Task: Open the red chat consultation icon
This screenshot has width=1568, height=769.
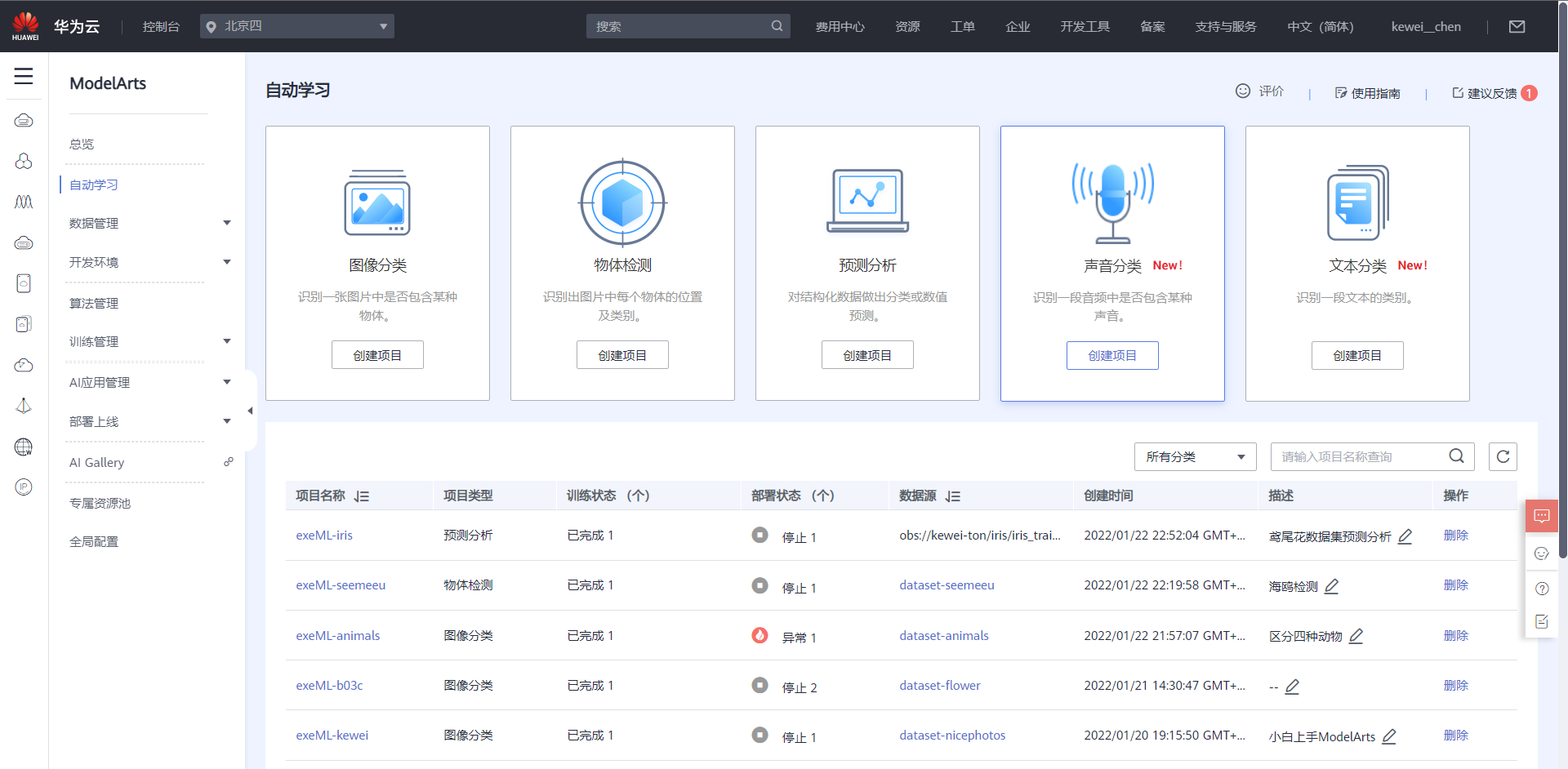Action: (1542, 516)
